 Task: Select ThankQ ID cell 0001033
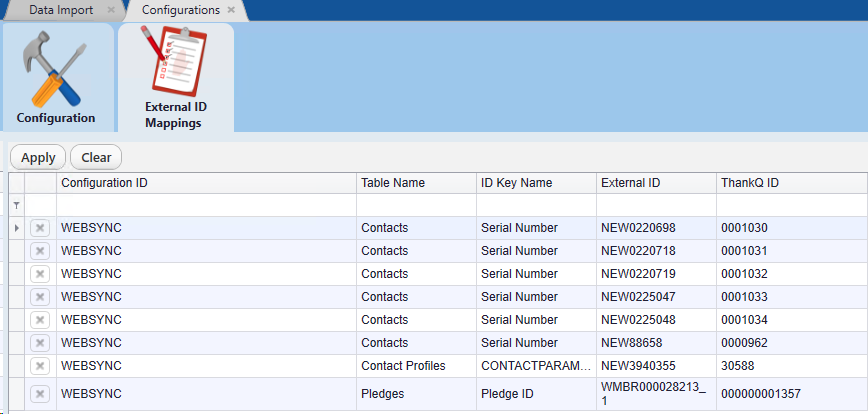click(792, 297)
